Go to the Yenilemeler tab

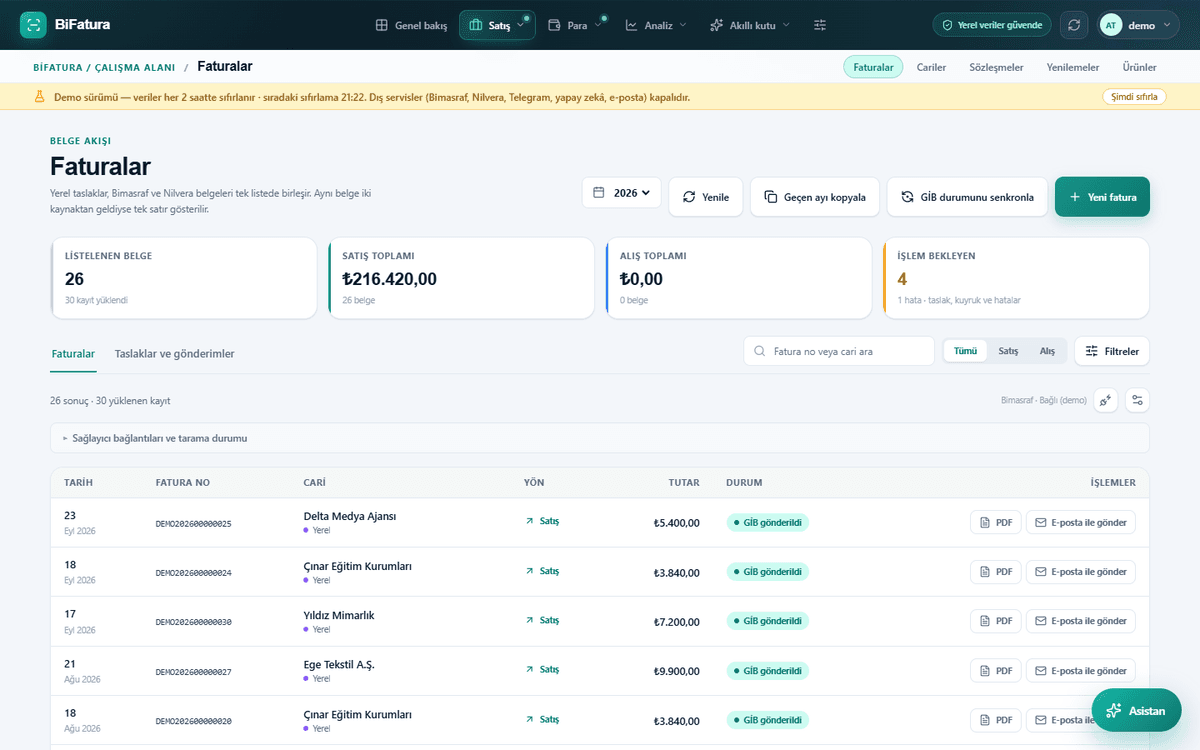click(1073, 67)
